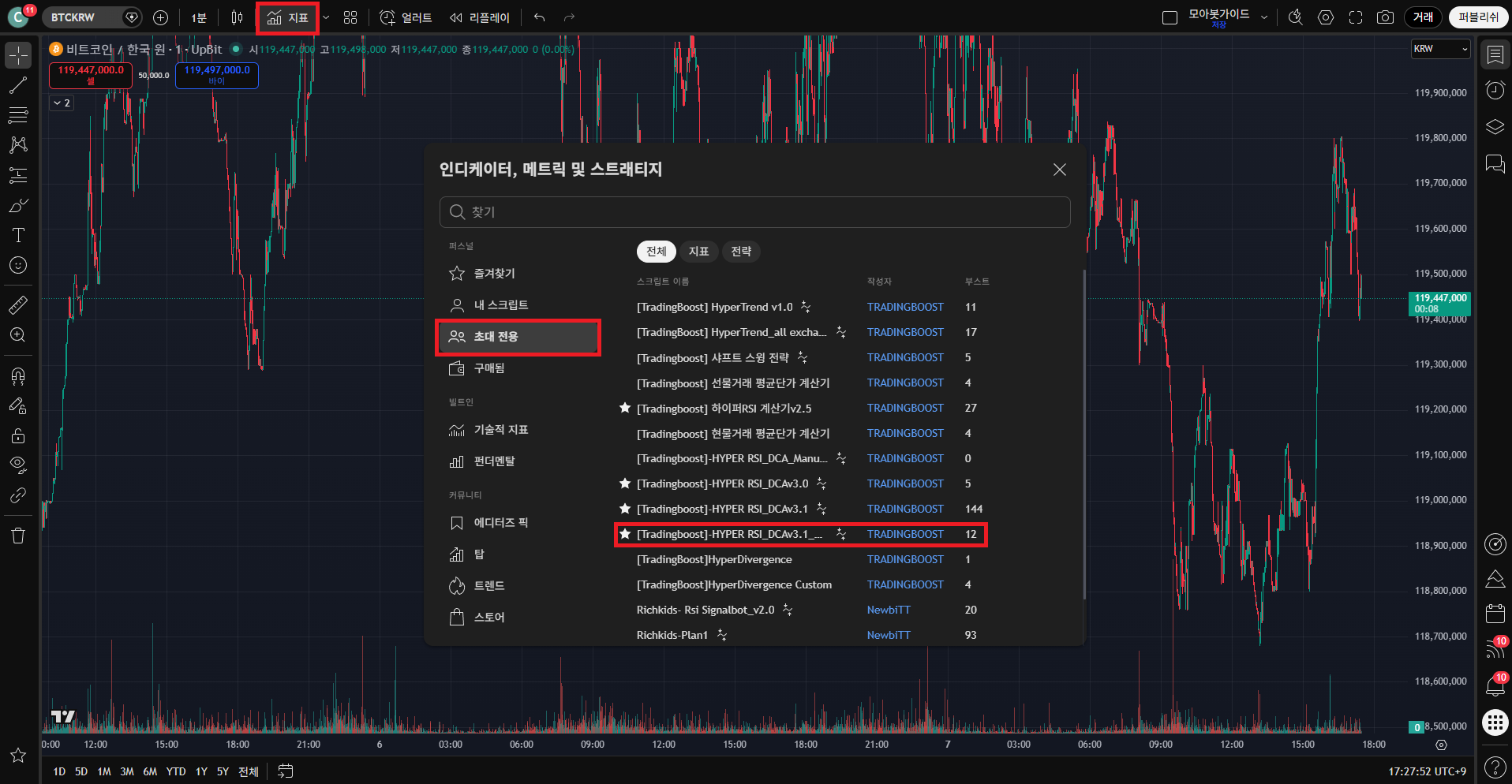This screenshot has width=1512, height=784.
Task: Open favorites toolbar star at bottom left
Action: 18,756
